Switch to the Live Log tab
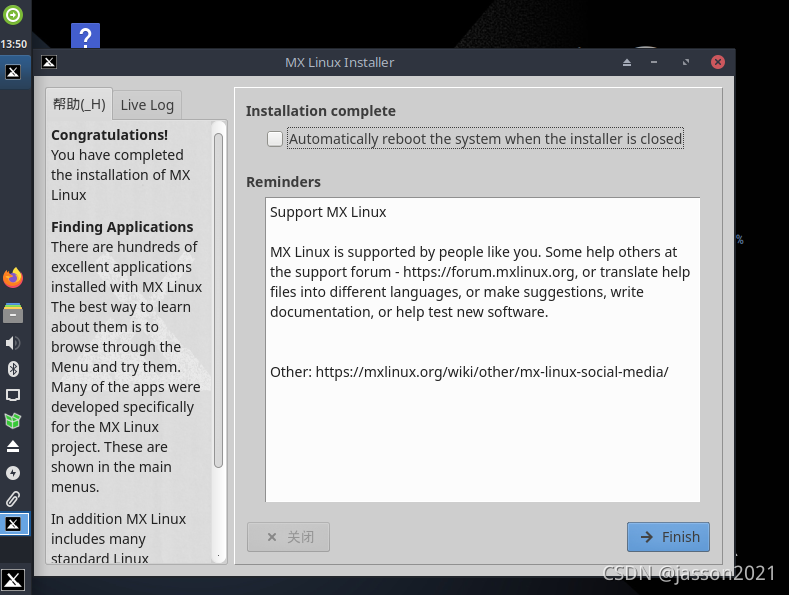The height and width of the screenshot is (595, 789). pos(147,105)
